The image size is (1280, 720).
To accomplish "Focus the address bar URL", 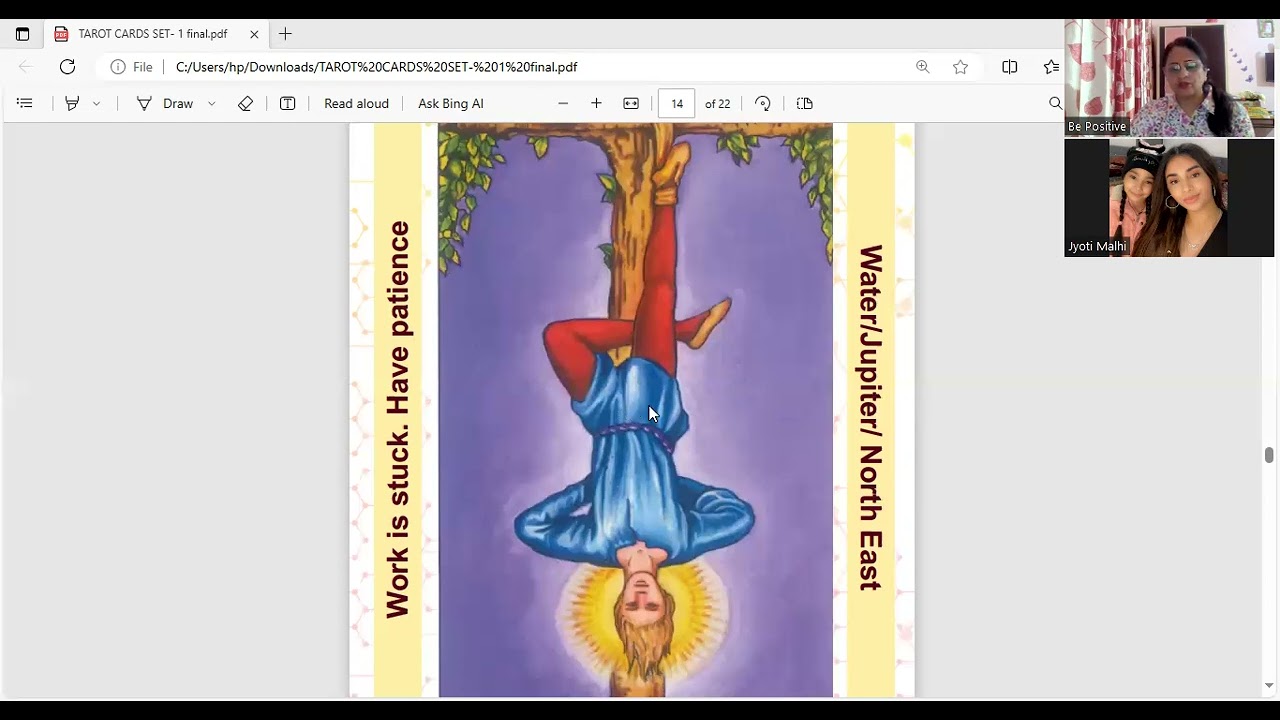I will pyautogui.click(x=377, y=67).
